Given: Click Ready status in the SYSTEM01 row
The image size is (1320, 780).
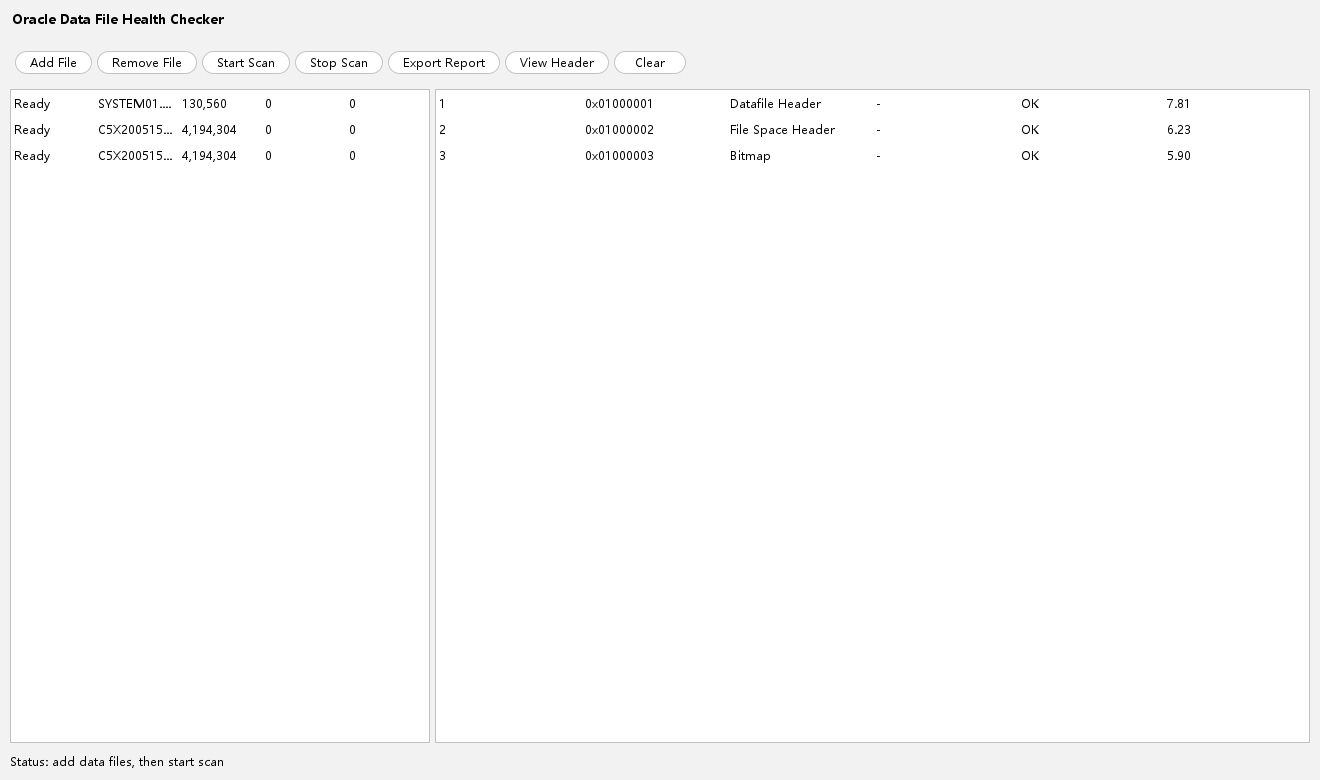Looking at the screenshot, I should point(32,104).
